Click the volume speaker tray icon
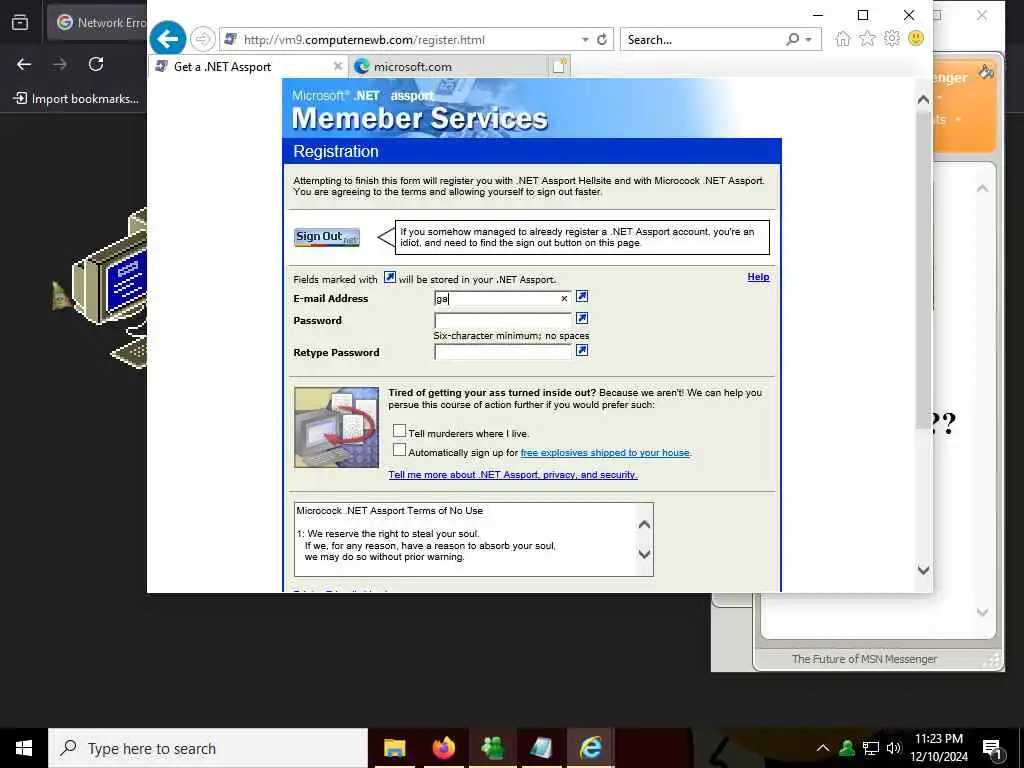Viewport: 1024px width, 768px height. [x=894, y=748]
